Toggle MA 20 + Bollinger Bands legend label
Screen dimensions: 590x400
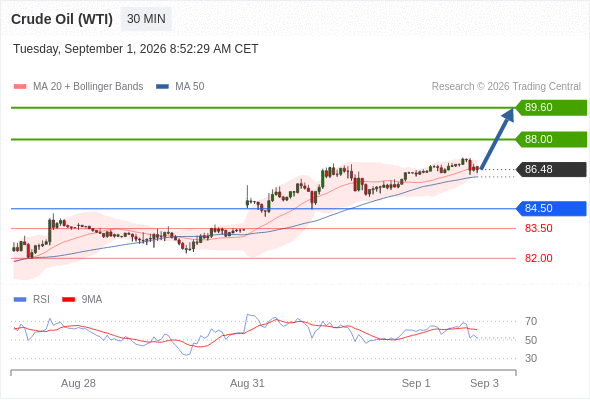click(x=88, y=87)
